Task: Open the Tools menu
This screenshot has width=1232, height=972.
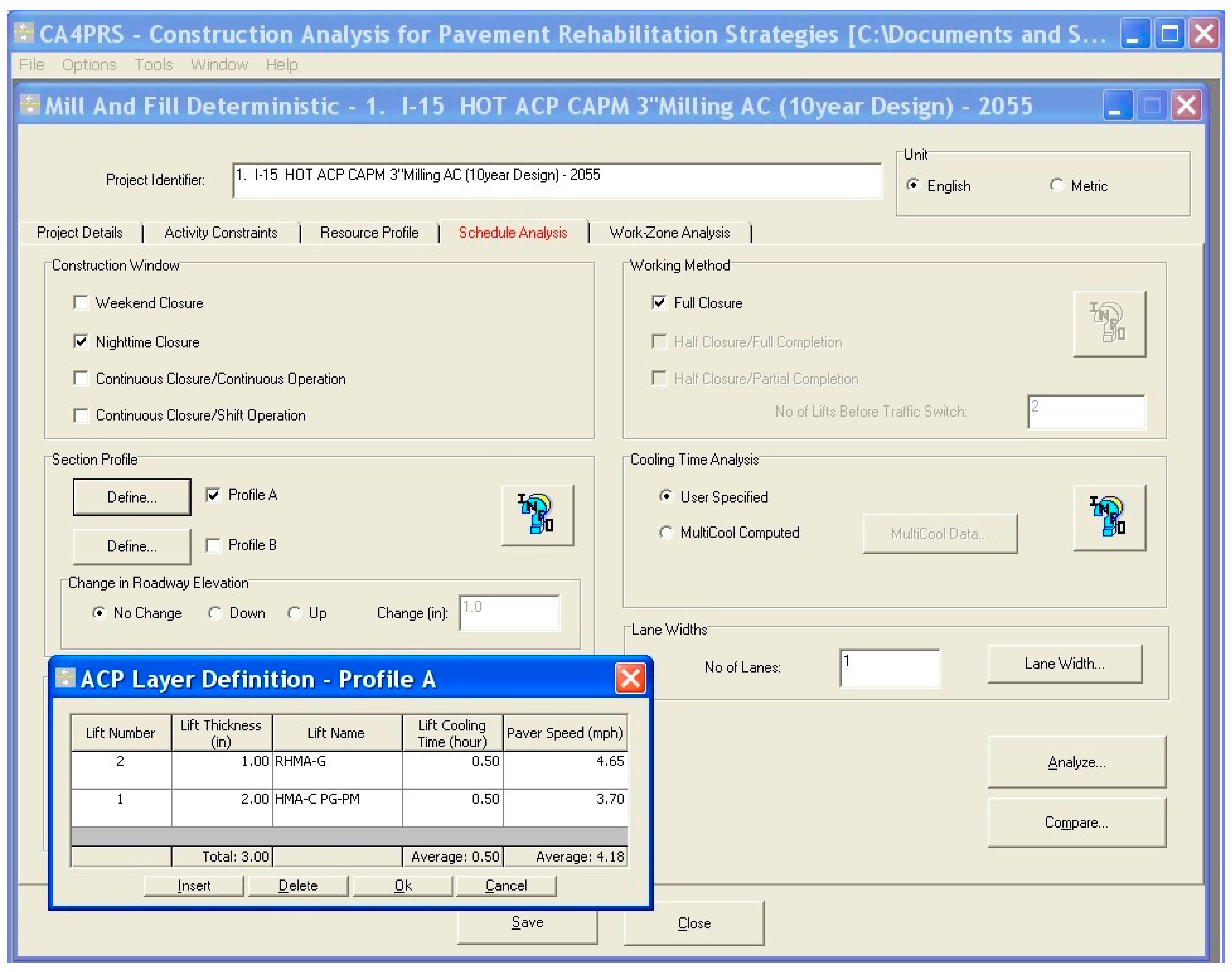Action: (x=153, y=65)
